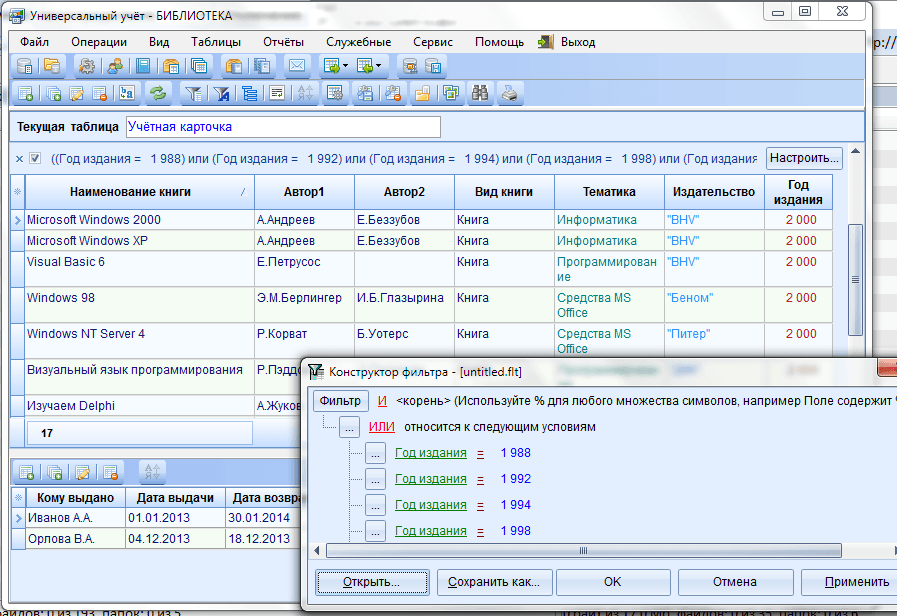Open the Отчёты menu

pyautogui.click(x=283, y=42)
